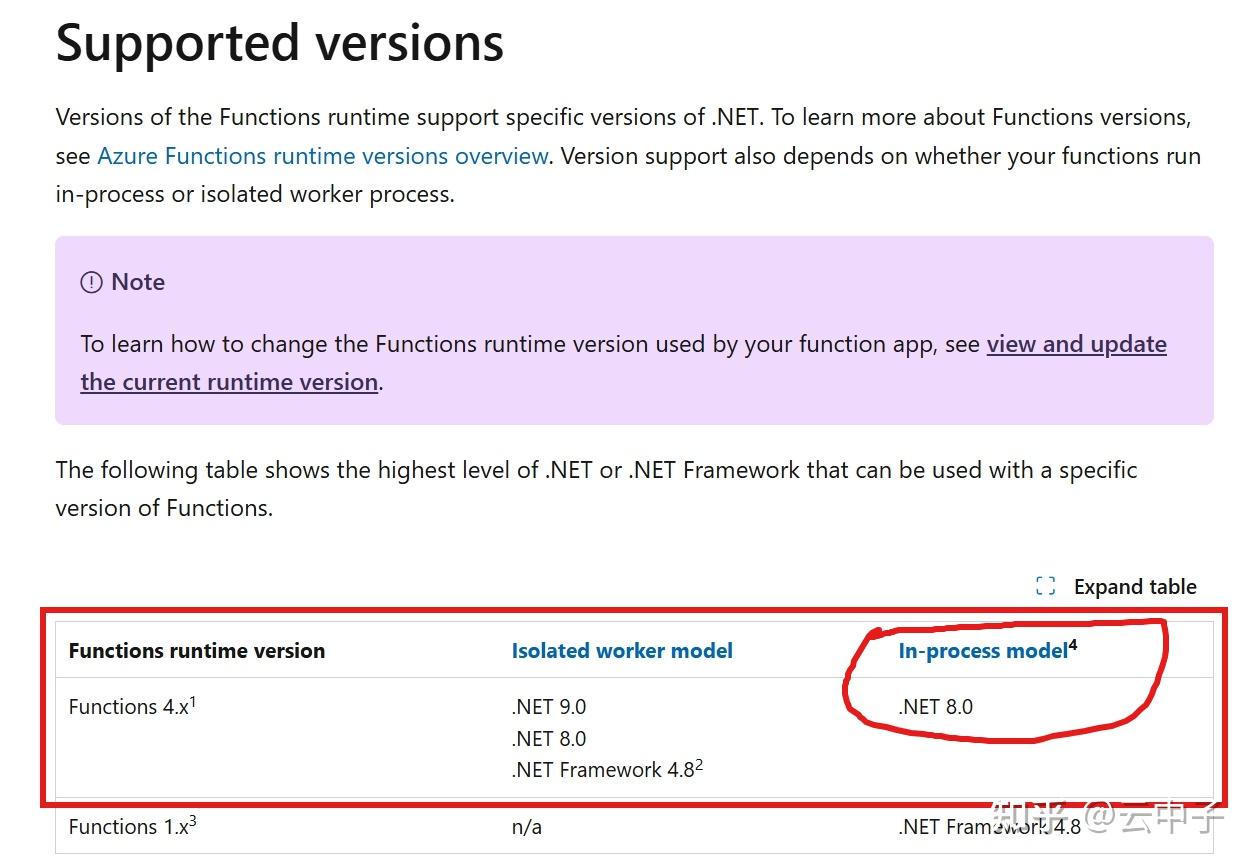Select the circled .NET 8.0 entry
Image resolution: width=1257 pixels, height=867 pixels.
click(x=937, y=706)
